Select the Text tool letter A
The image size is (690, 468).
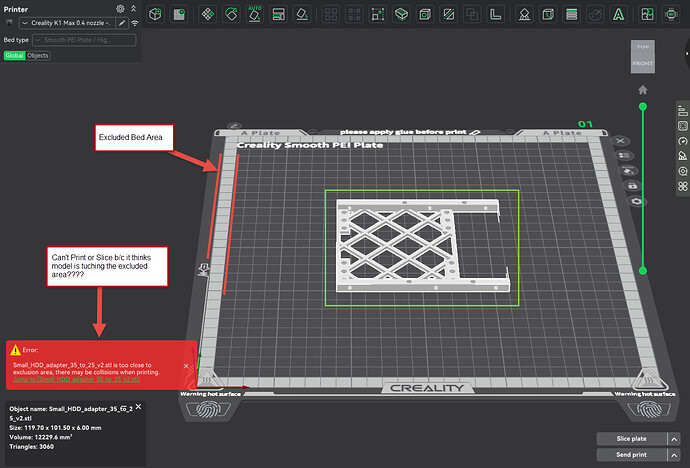point(619,14)
